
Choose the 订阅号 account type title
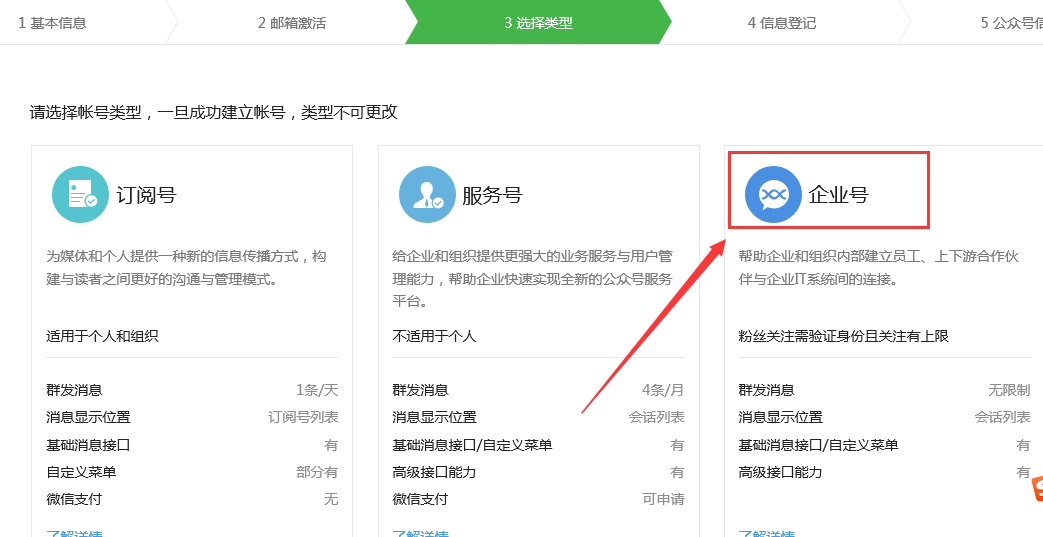tap(146, 195)
